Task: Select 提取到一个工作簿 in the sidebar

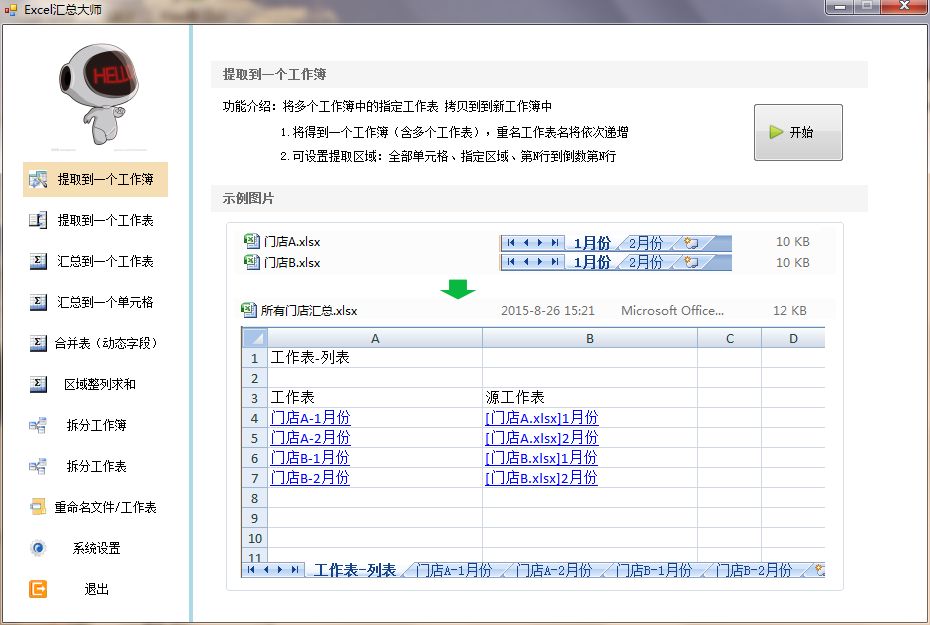Action: point(95,180)
